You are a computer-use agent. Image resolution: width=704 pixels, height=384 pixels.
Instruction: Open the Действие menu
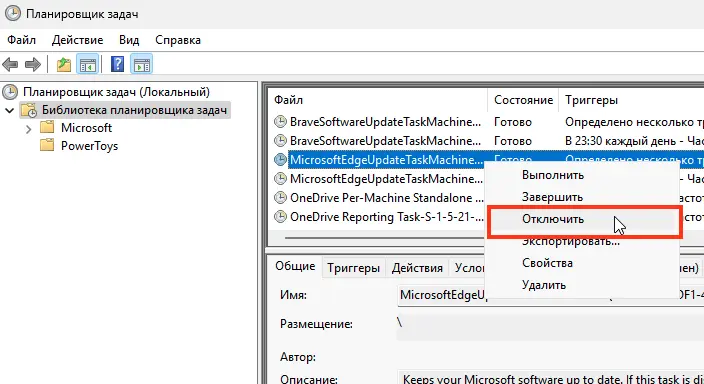tap(77, 40)
